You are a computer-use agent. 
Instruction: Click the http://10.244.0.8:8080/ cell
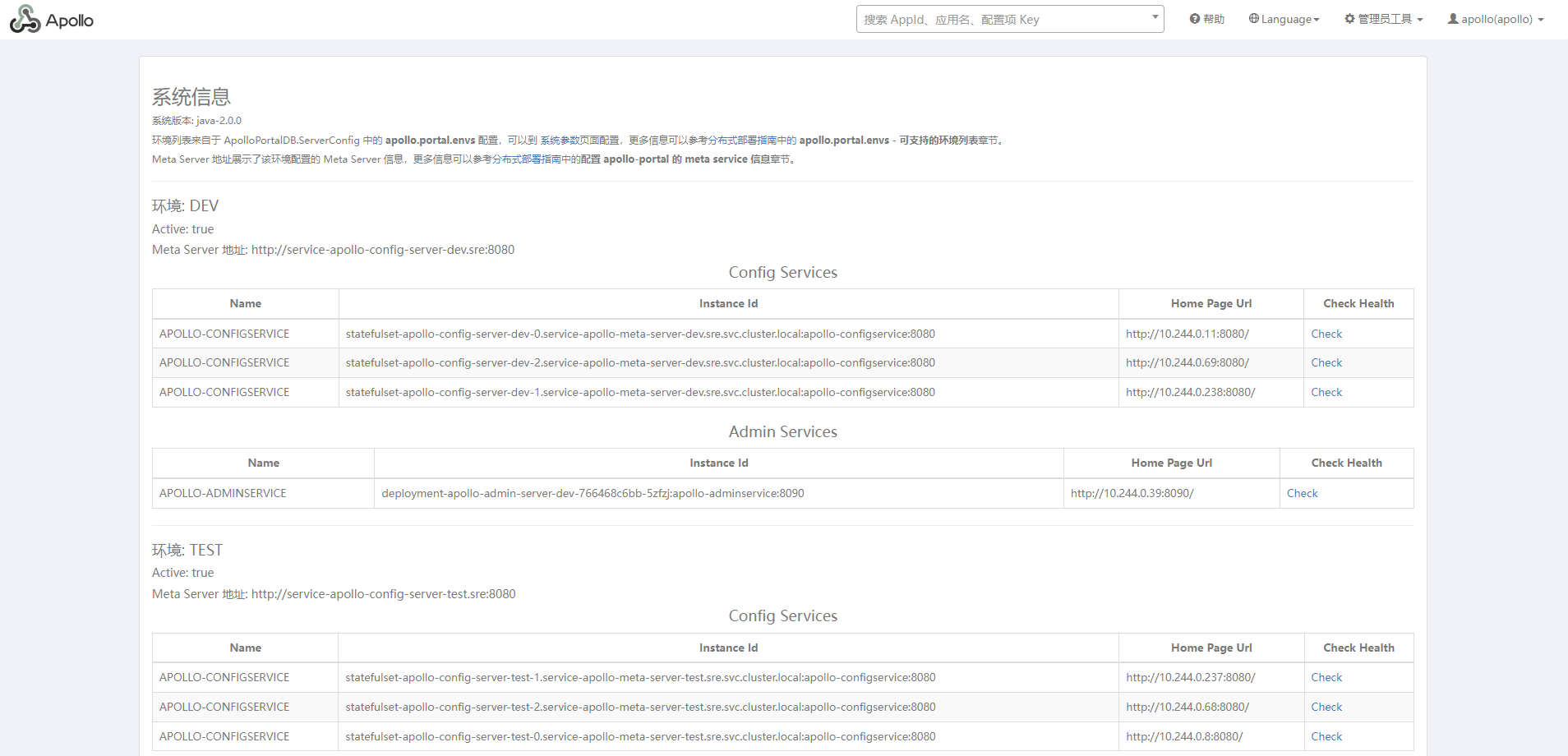[1211, 736]
